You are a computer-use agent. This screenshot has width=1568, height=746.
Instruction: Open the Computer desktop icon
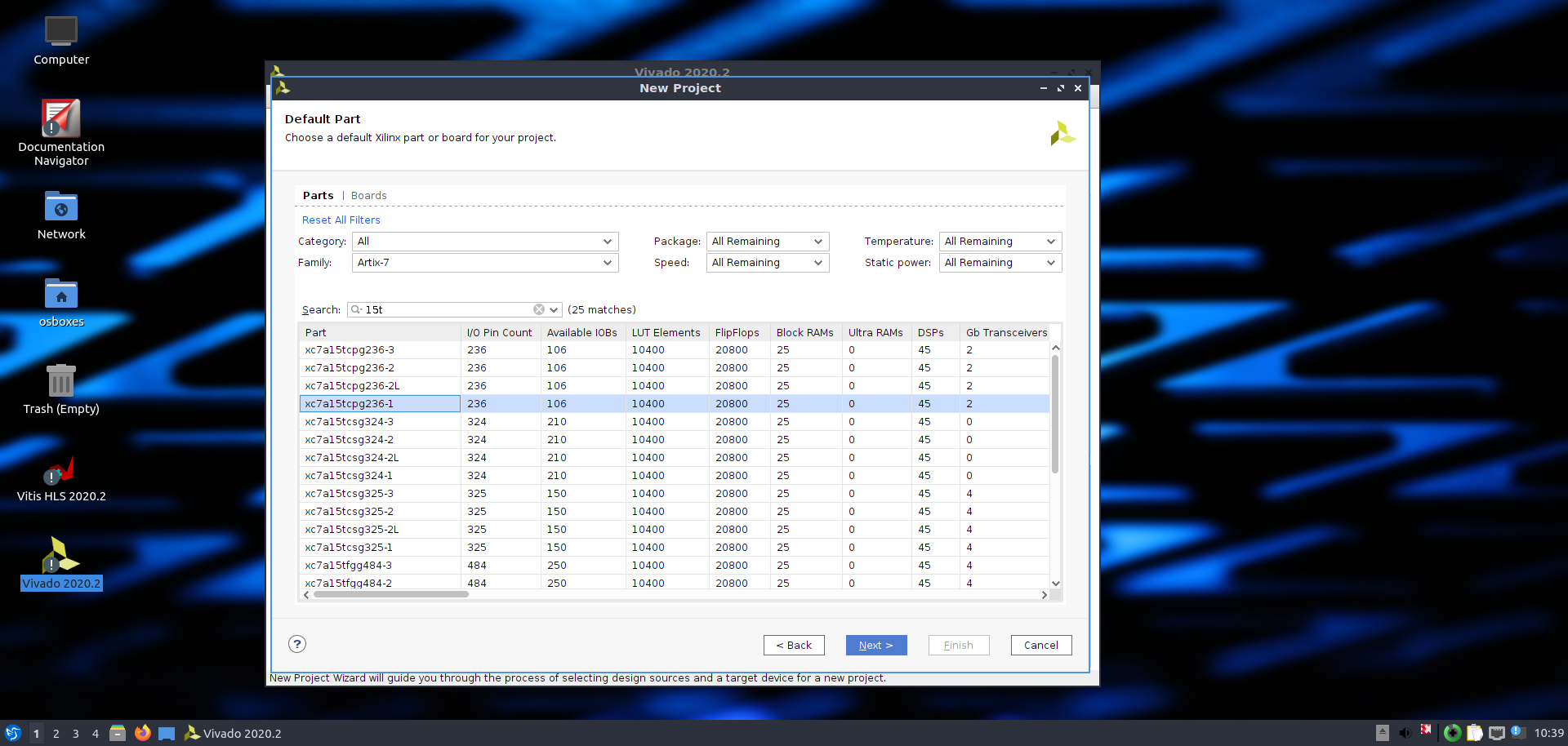click(x=61, y=41)
